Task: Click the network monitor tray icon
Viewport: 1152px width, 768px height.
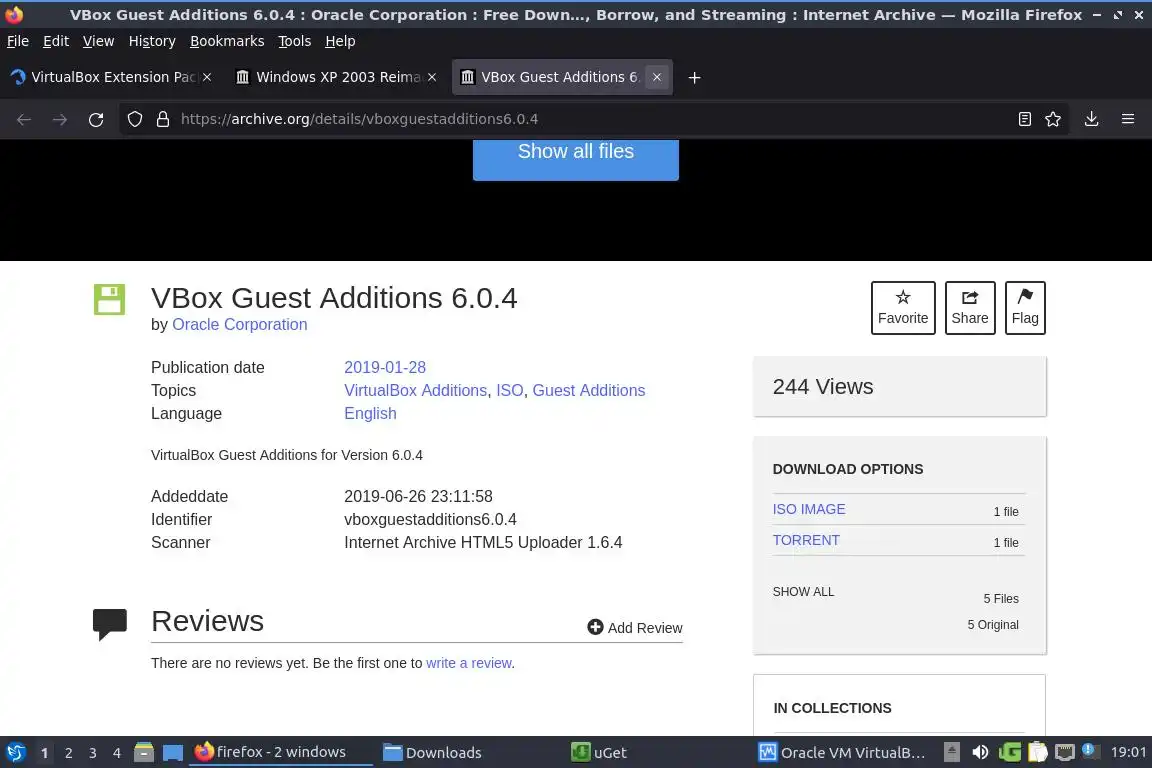Action: click(1065, 752)
